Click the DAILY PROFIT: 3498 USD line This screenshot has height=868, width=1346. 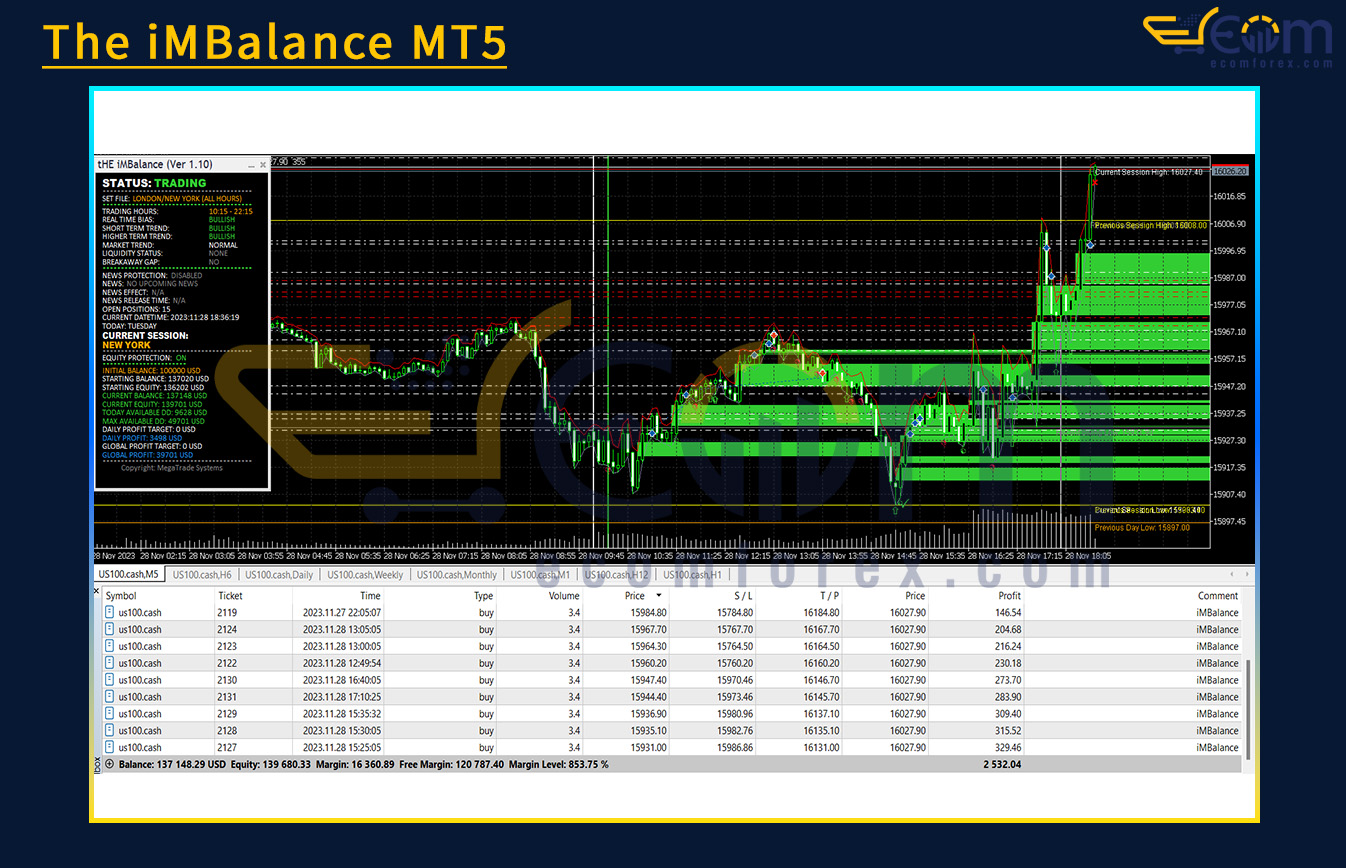[x=142, y=438]
